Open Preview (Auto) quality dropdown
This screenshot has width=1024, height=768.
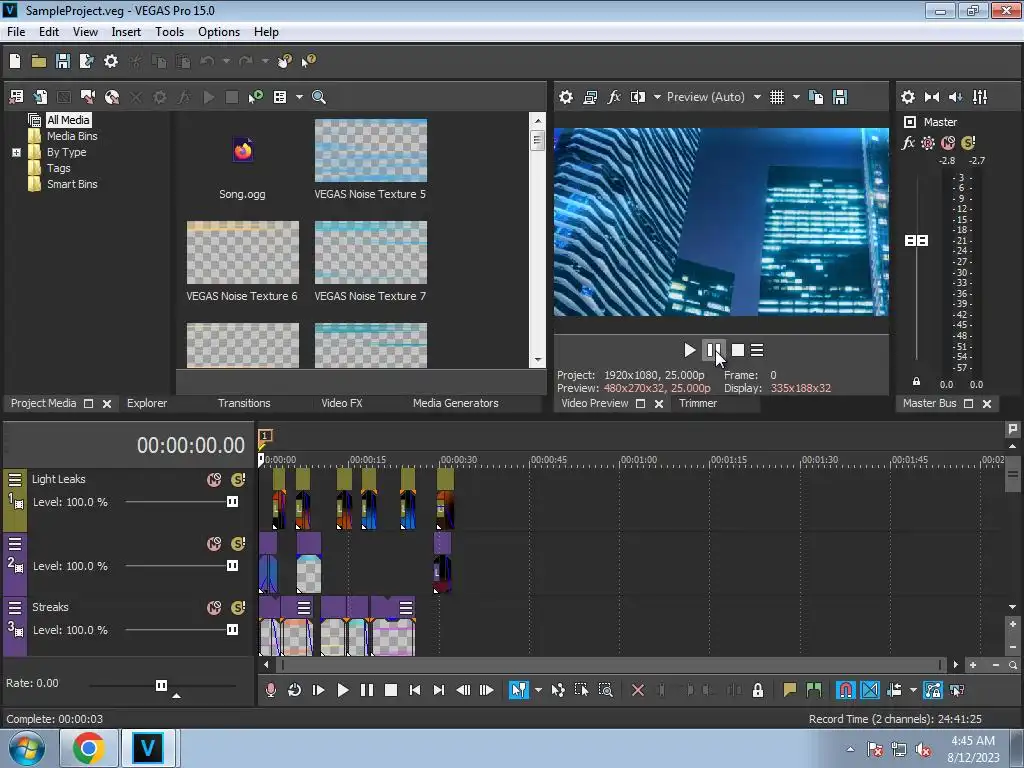(757, 97)
